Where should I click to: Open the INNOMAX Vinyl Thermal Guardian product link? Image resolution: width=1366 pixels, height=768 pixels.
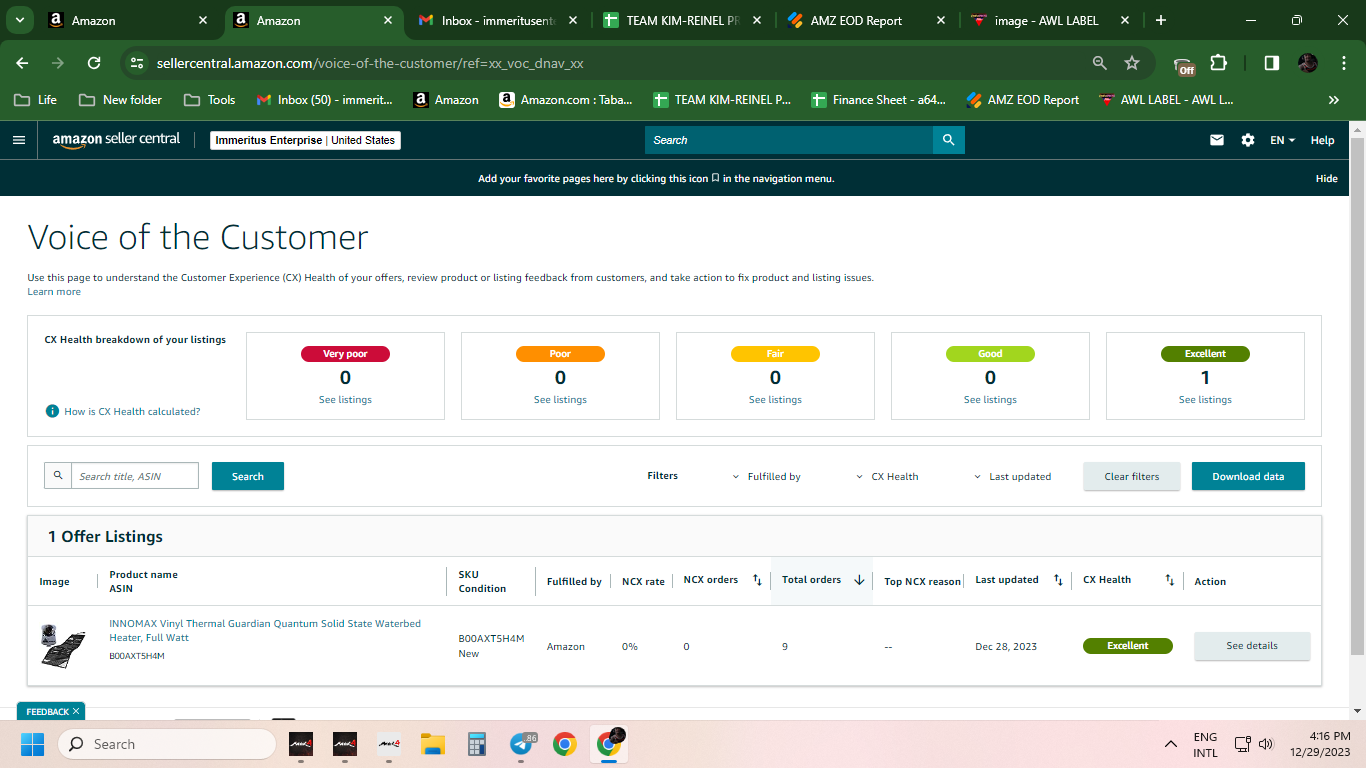265,630
